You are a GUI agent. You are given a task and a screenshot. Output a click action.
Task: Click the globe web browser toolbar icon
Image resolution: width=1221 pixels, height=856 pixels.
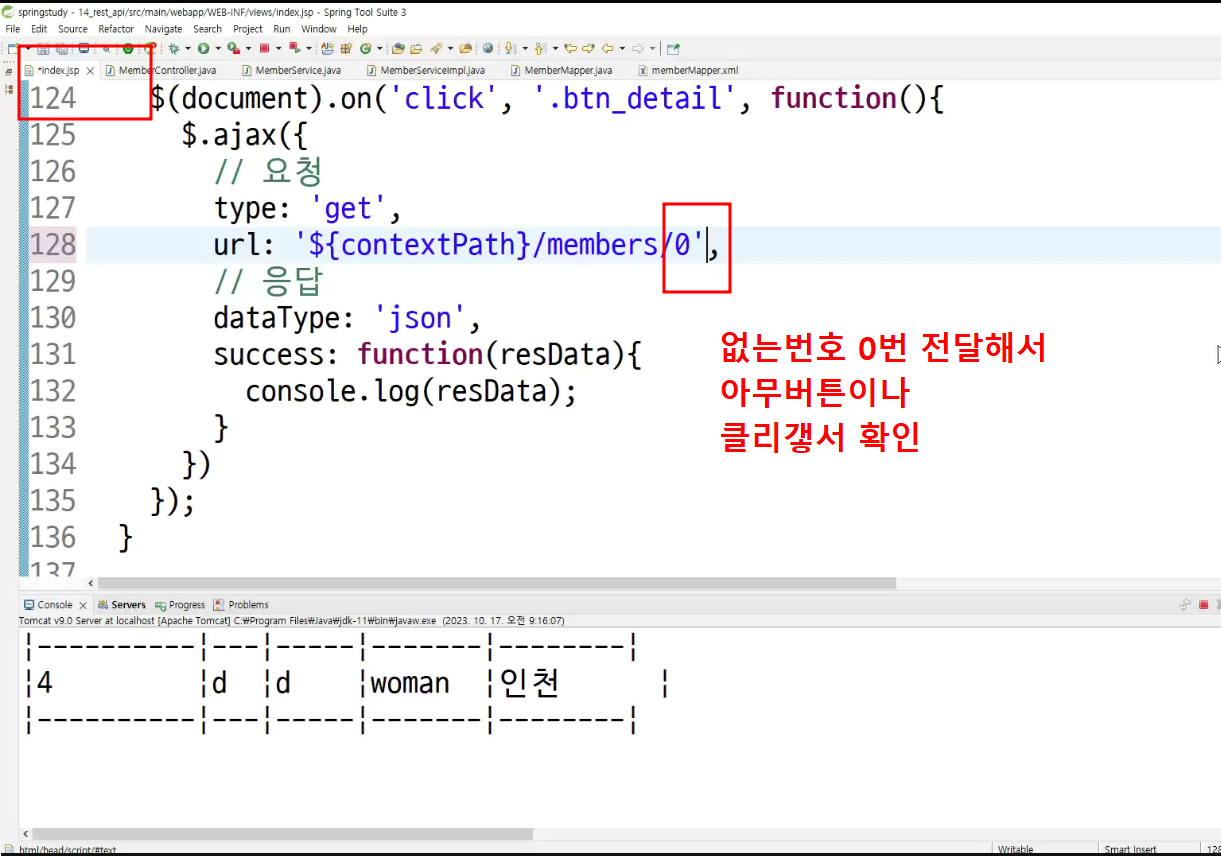point(487,48)
